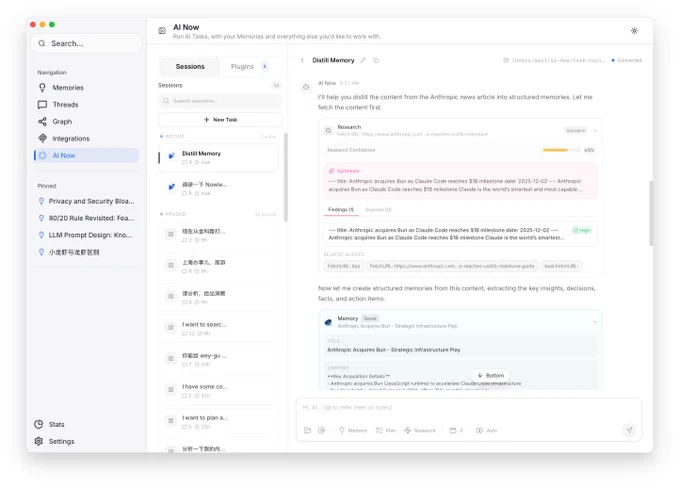
Task: Click the sidebar toggle icon beside AI Now title
Action: tap(162, 30)
